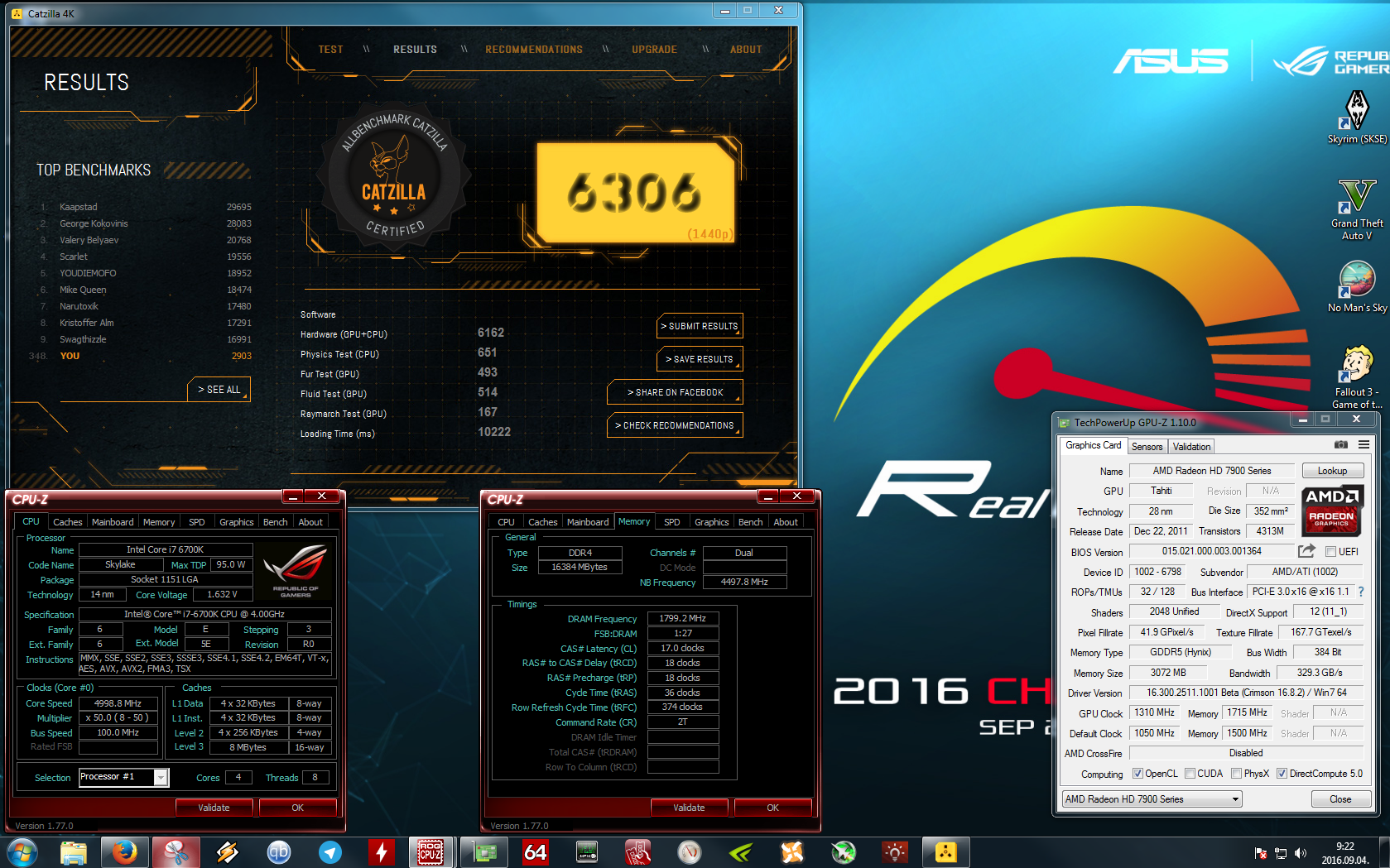1390x868 pixels.
Task: Click the GPU-Z screenshot camera icon
Action: click(1341, 444)
